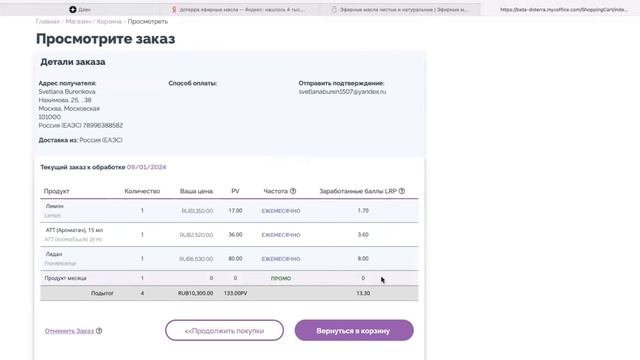Image resolution: width=640 pixels, height=360 pixels.
Task: Click the recipient name Svetlana Burenkova
Action: point(67,92)
